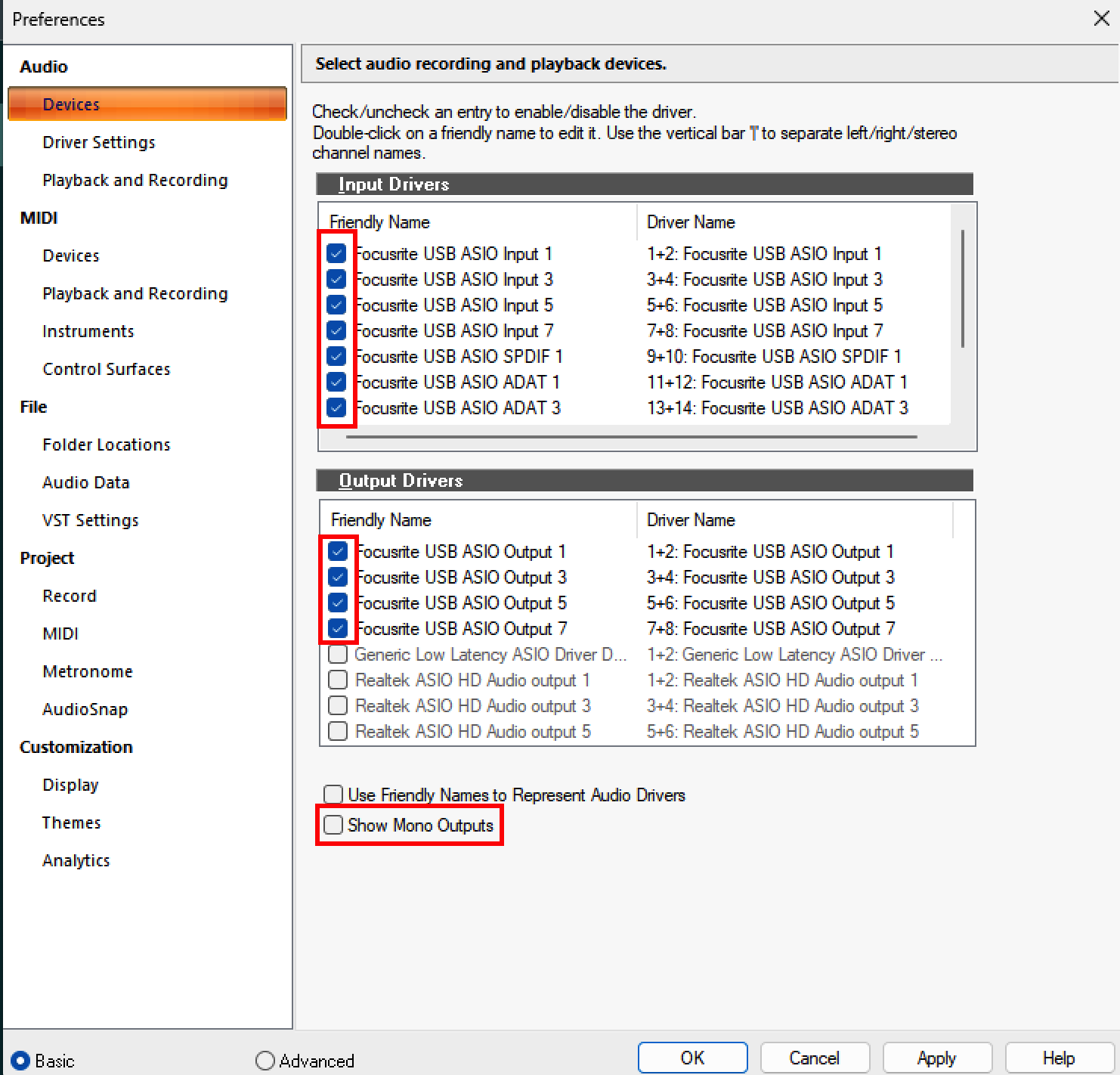Close the Preferences dialog
Viewport: 1120px width, 1075px height.
pyautogui.click(x=1101, y=19)
